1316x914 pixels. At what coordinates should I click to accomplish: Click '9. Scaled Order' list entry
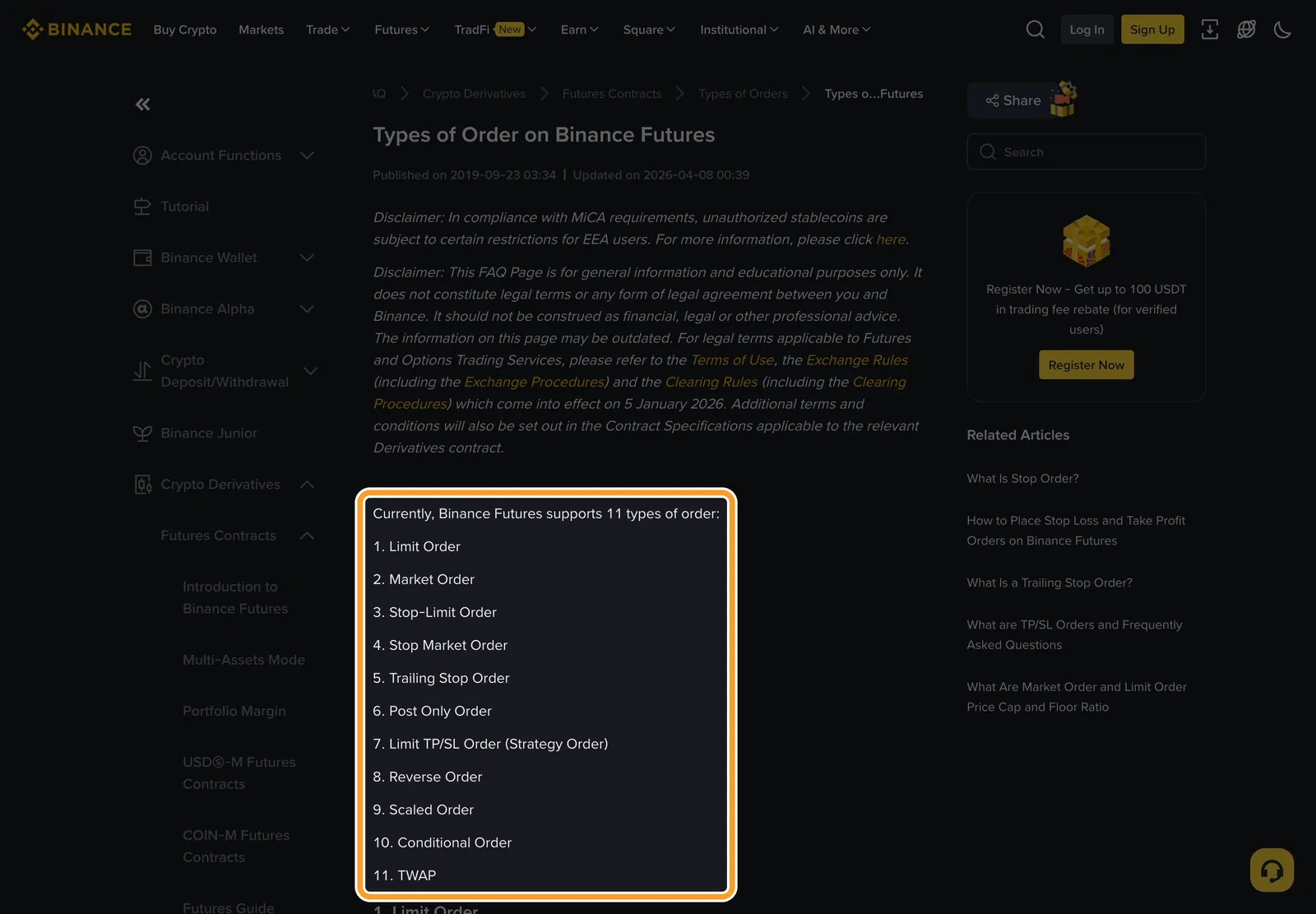pyautogui.click(x=424, y=810)
